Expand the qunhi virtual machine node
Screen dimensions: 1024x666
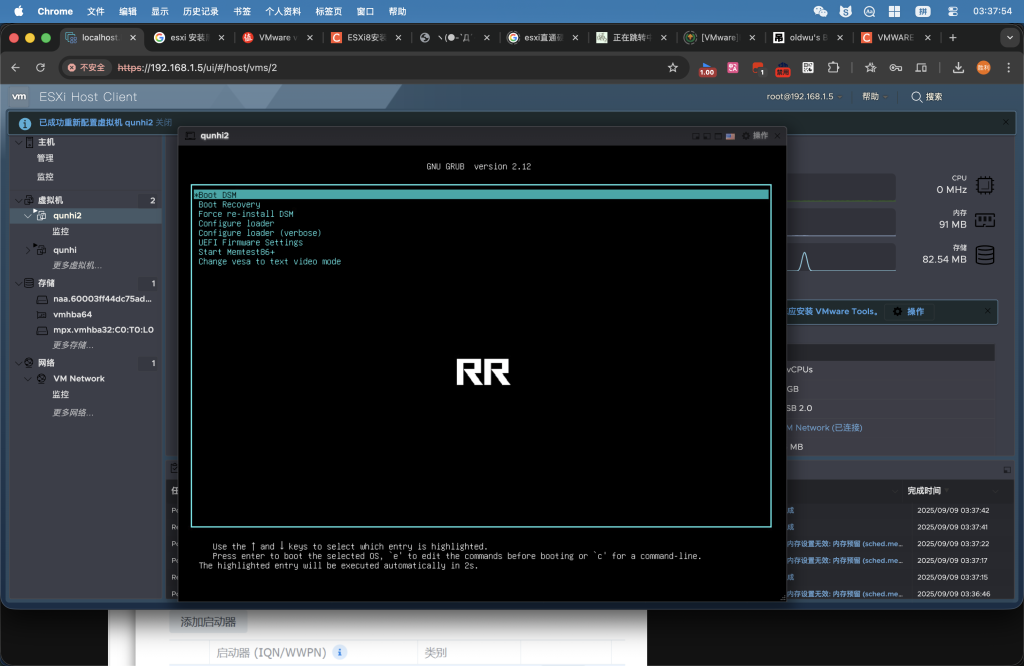(28, 250)
